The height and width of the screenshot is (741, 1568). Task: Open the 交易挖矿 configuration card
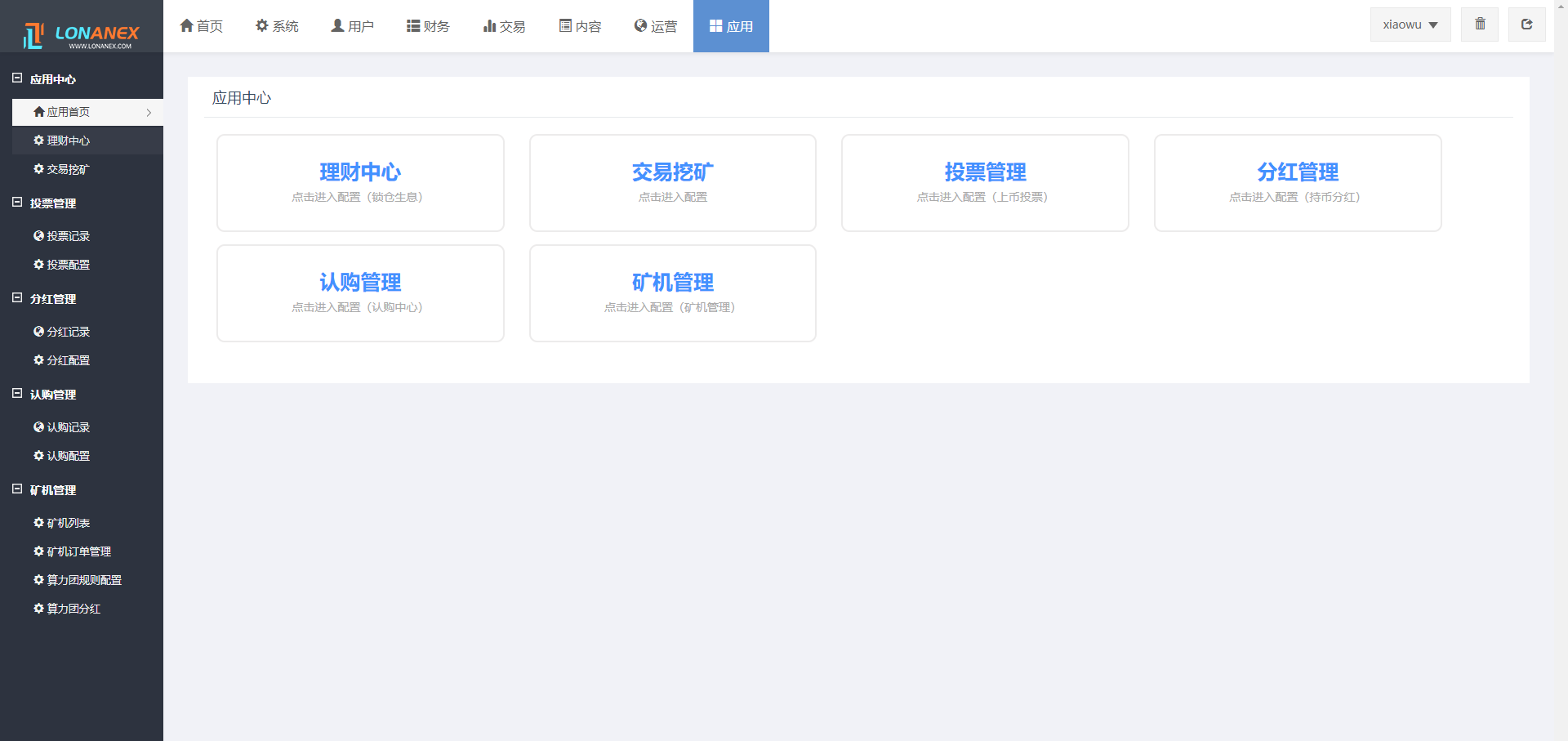673,183
